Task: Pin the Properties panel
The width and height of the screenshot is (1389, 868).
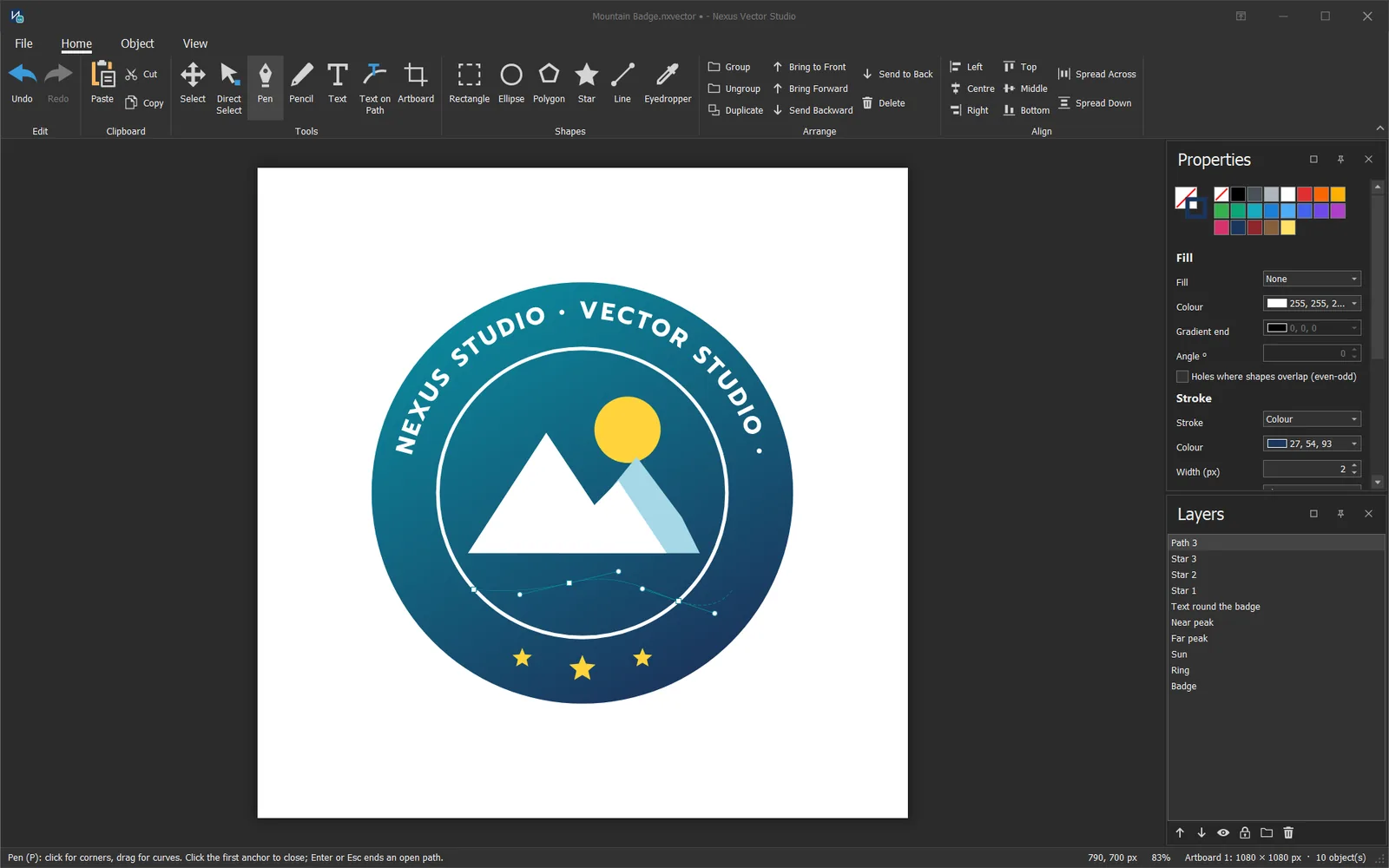Action: [1340, 160]
